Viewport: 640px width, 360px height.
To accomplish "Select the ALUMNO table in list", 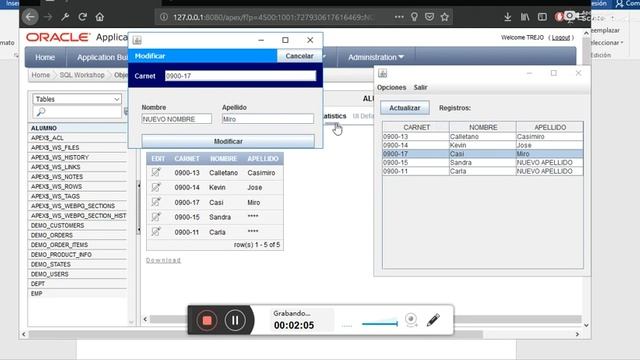I will tap(78, 128).
